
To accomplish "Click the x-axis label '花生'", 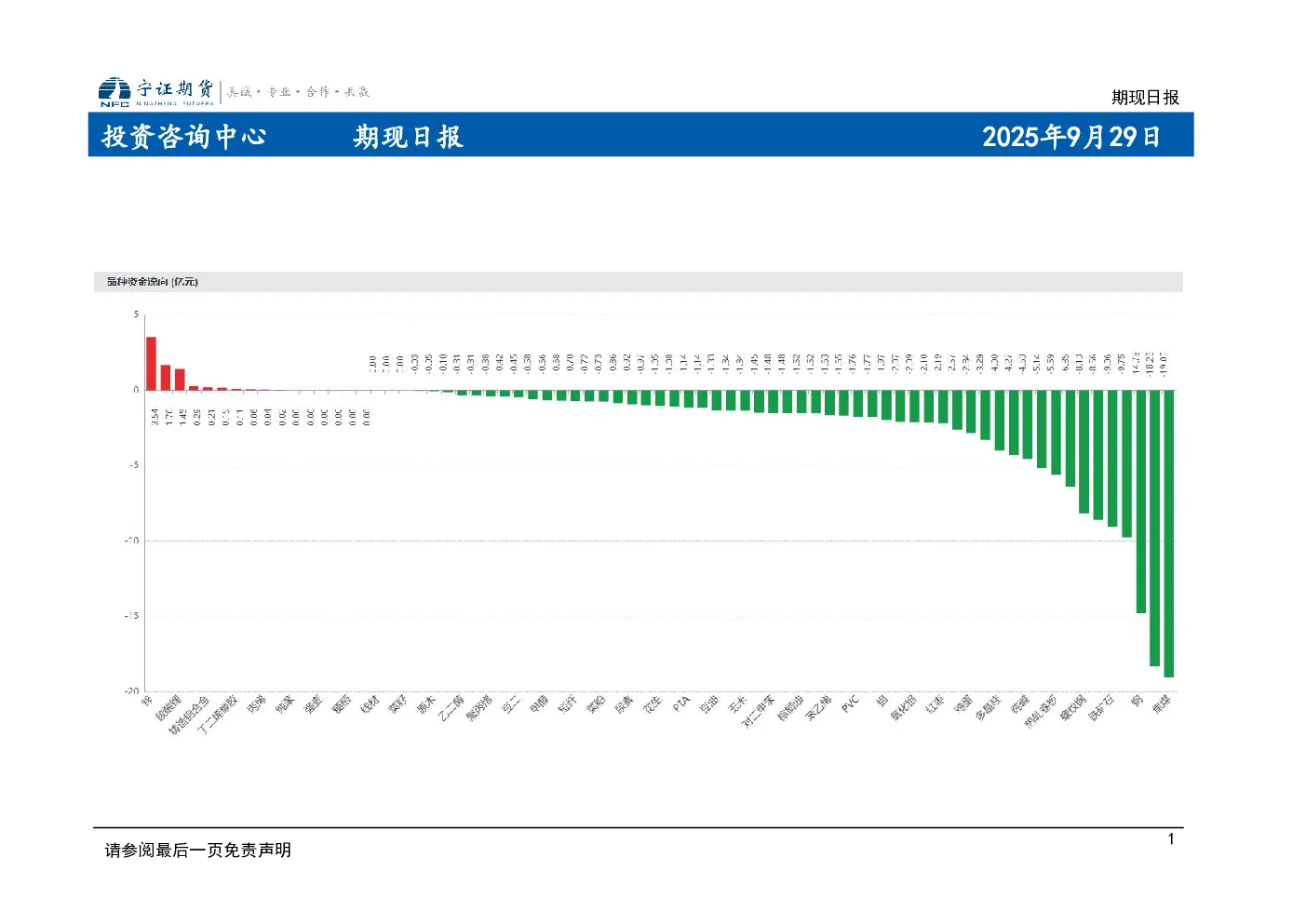I will click(x=652, y=704).
